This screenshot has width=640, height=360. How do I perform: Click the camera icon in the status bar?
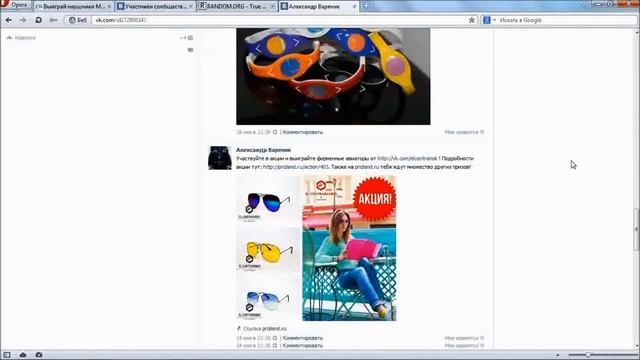coord(39,355)
